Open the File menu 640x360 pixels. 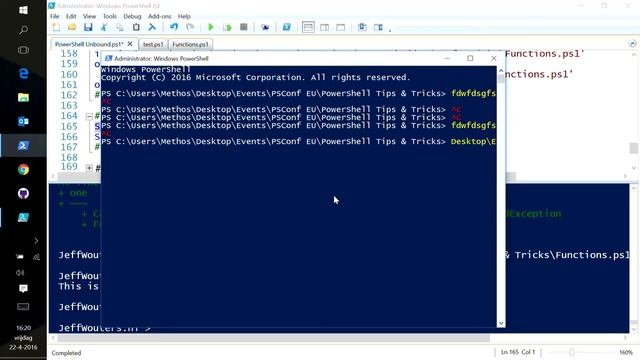pos(55,16)
